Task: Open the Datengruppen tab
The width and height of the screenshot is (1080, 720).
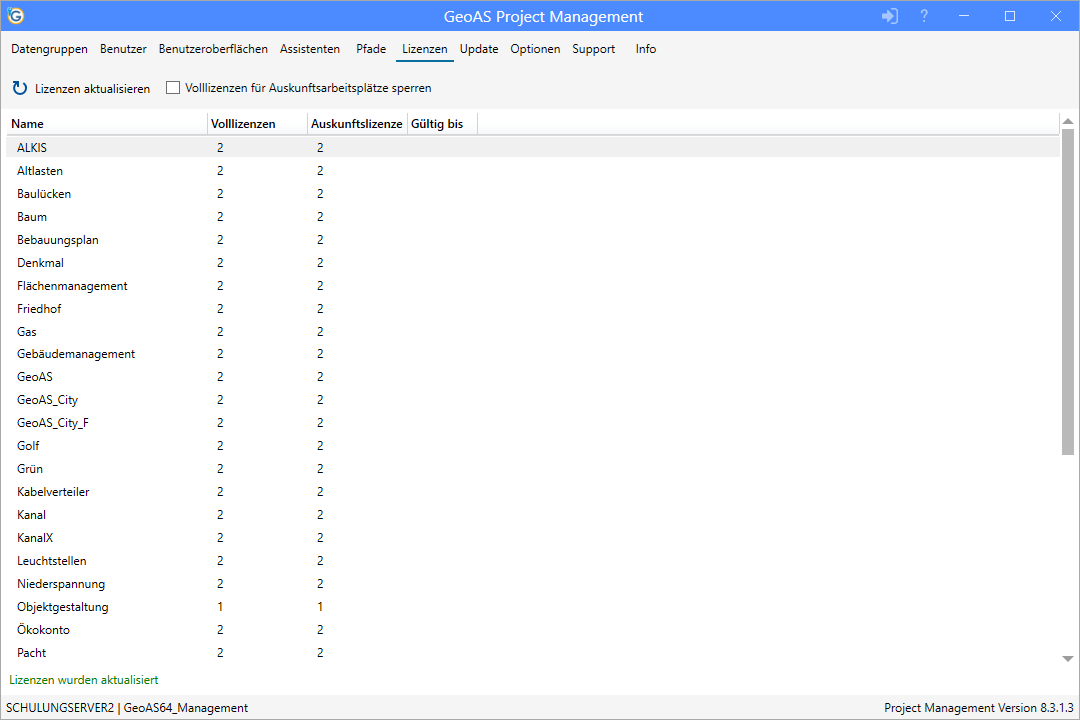Action: click(50, 49)
